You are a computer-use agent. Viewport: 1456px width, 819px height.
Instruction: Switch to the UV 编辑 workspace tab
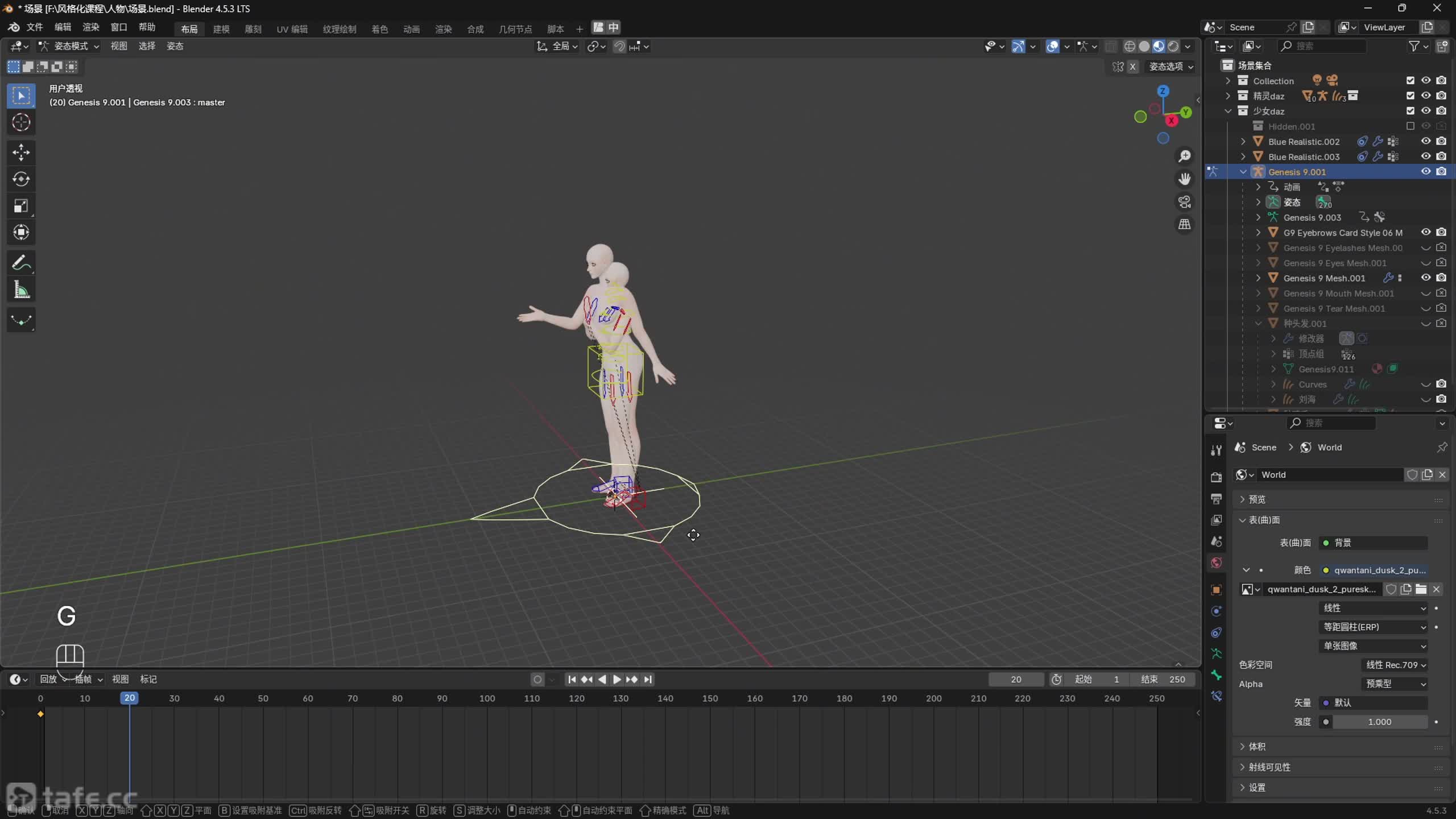click(x=292, y=29)
